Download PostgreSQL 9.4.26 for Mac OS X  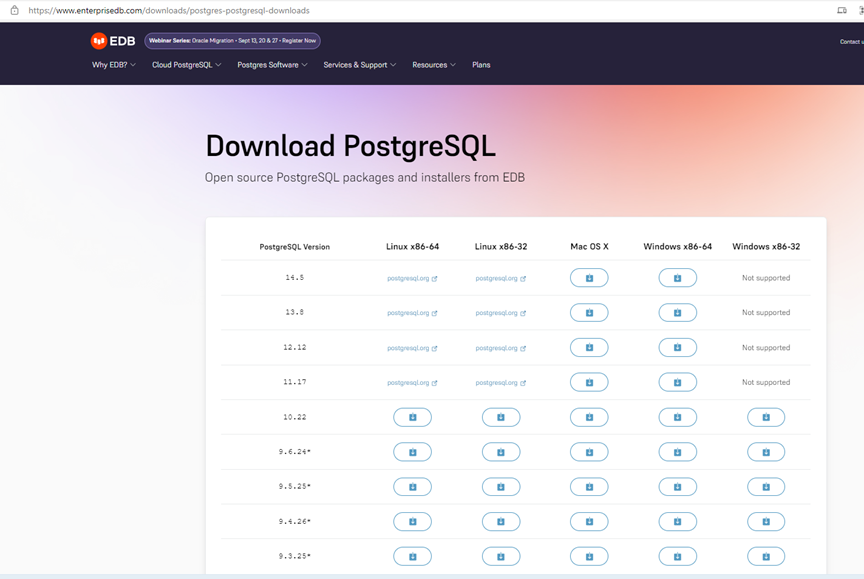coord(589,521)
